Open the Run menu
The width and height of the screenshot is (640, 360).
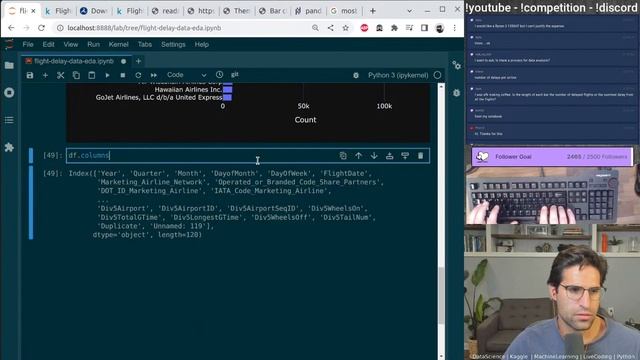(x=93, y=44)
